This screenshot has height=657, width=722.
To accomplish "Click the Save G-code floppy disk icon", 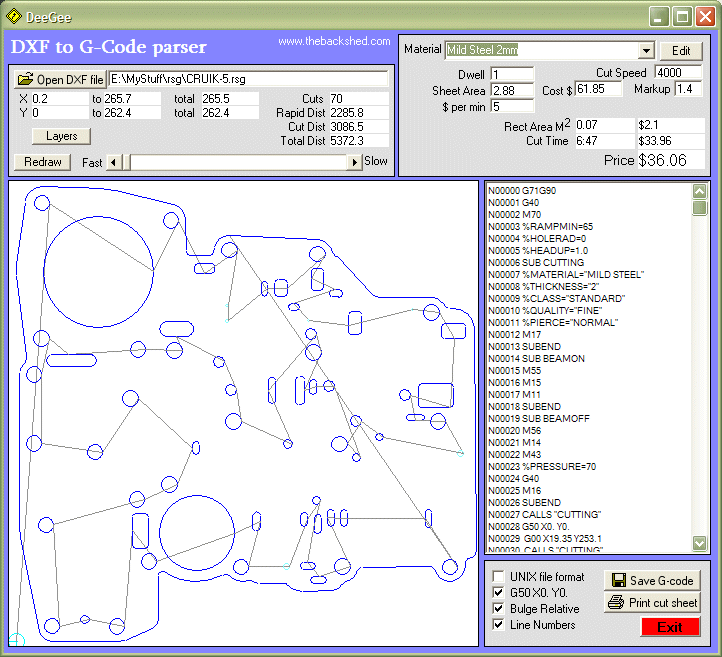I will coord(618,581).
